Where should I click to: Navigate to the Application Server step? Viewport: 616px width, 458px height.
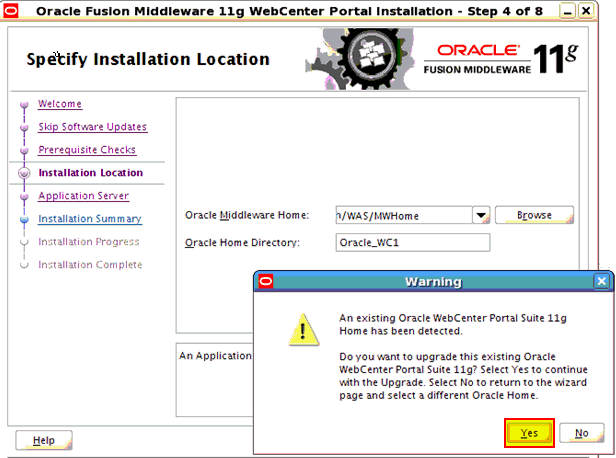pyautogui.click(x=83, y=196)
